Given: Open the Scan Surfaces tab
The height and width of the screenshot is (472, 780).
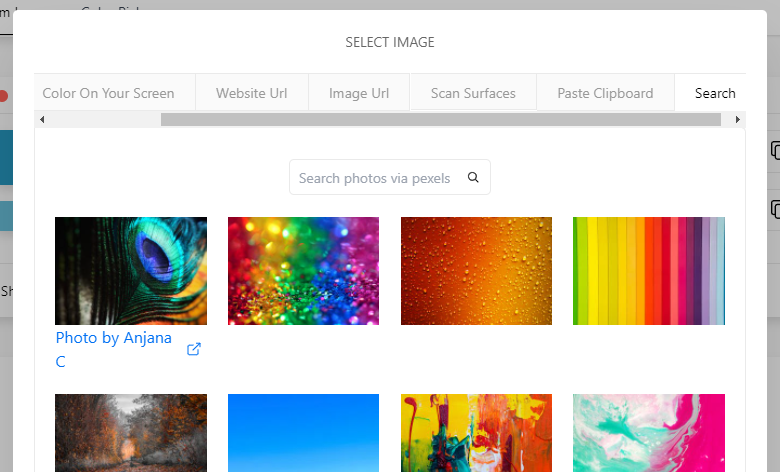Looking at the screenshot, I should [x=473, y=93].
